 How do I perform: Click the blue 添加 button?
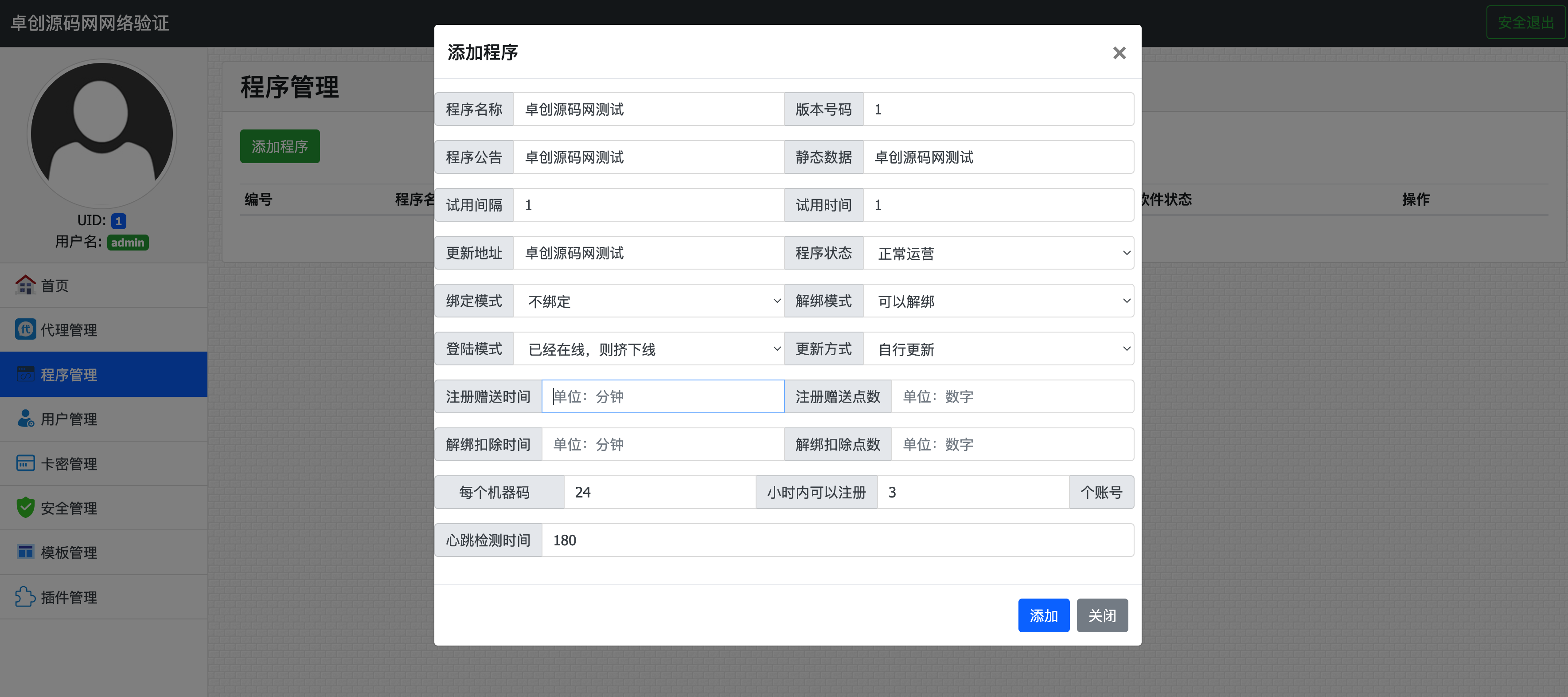click(x=1043, y=615)
